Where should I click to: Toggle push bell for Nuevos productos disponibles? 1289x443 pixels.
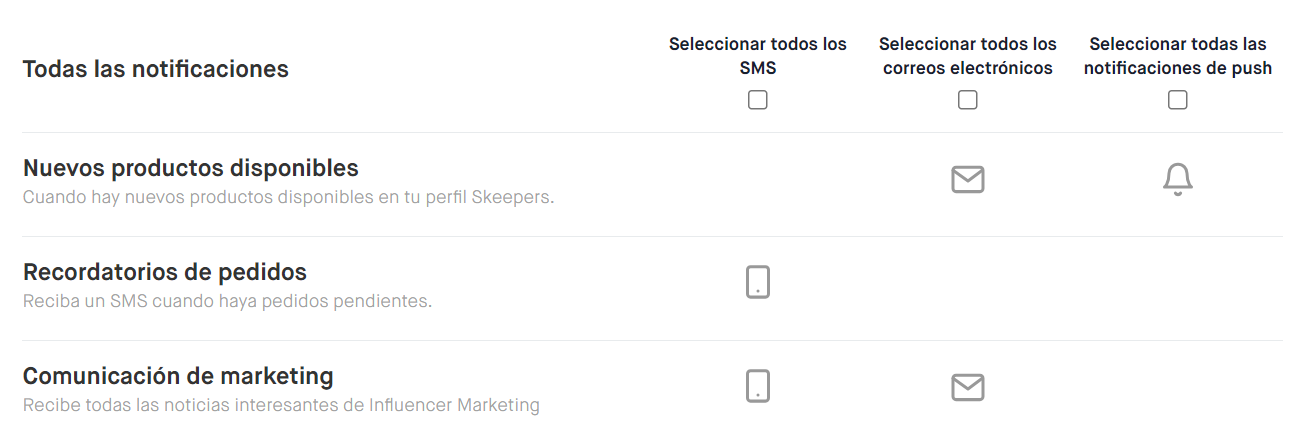(1178, 180)
